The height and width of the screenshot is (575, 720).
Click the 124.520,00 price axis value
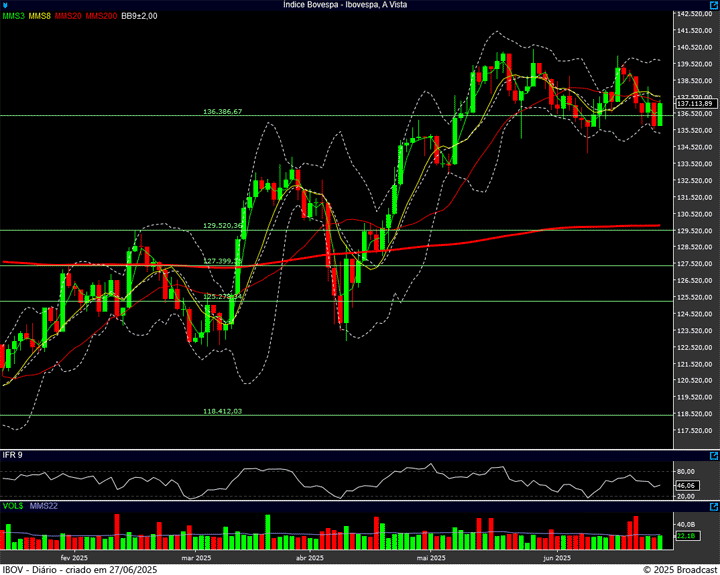[695, 314]
